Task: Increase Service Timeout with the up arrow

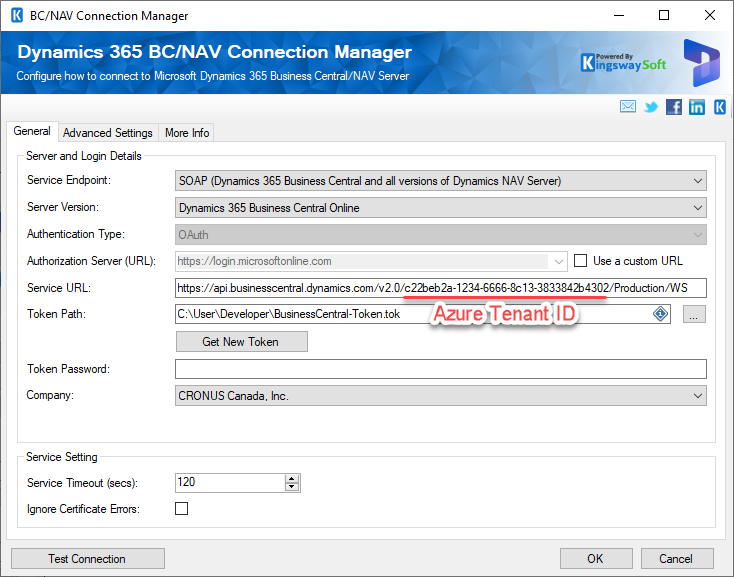Action: click(292, 478)
